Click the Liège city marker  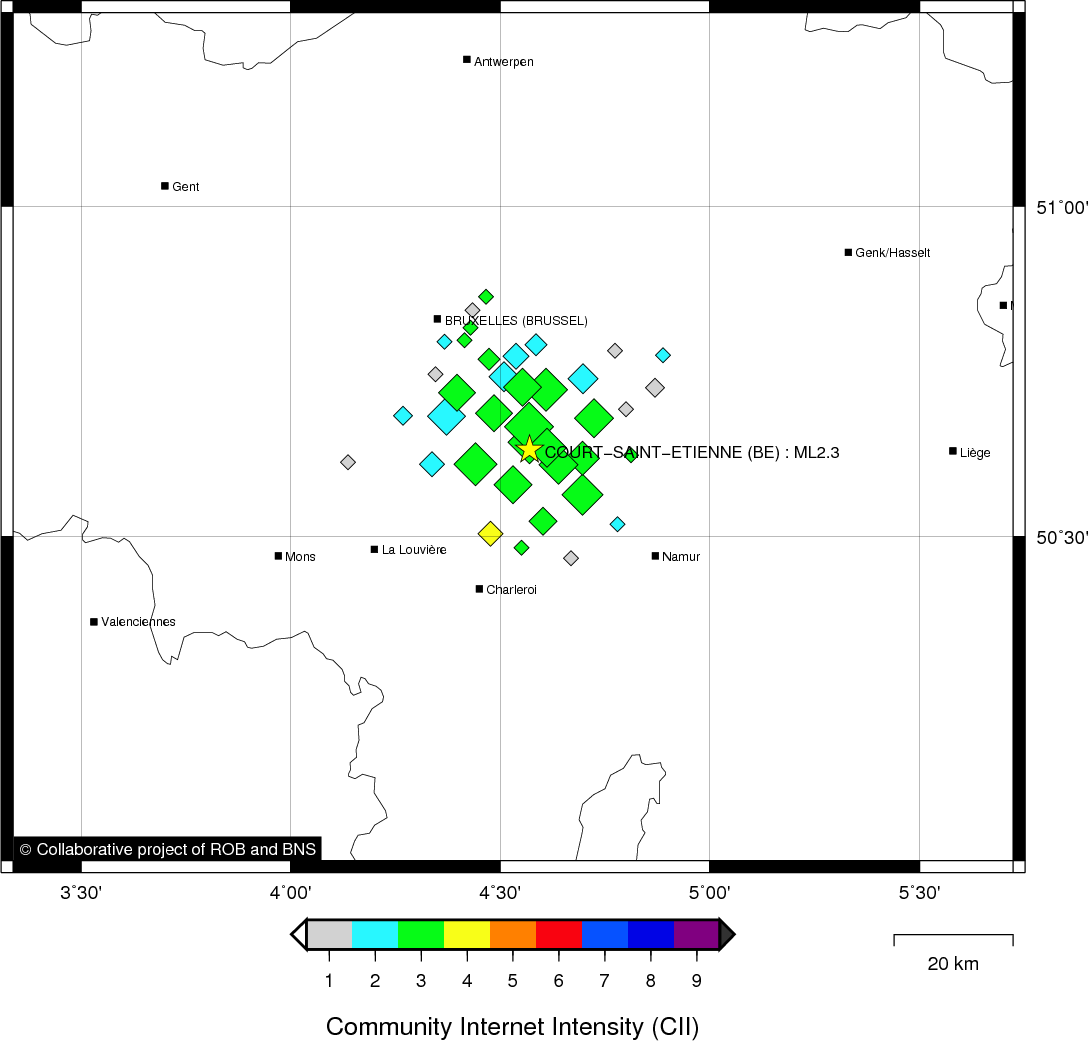tap(953, 451)
